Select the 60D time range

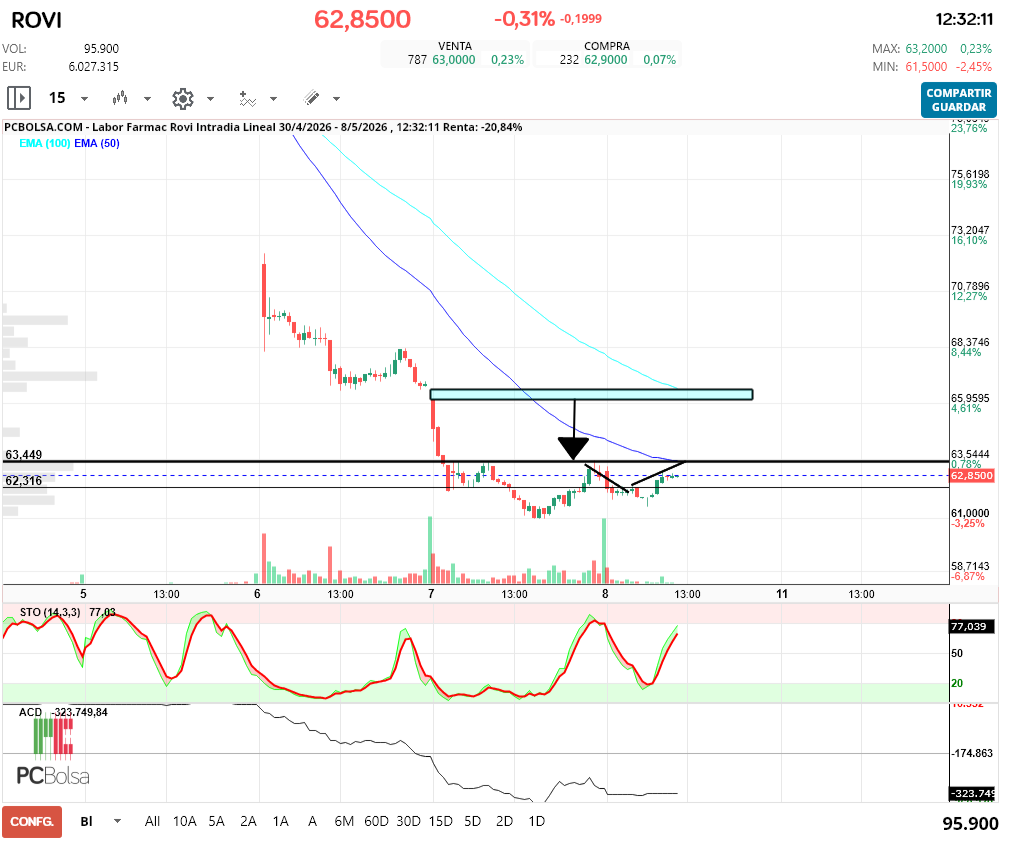[x=376, y=821]
